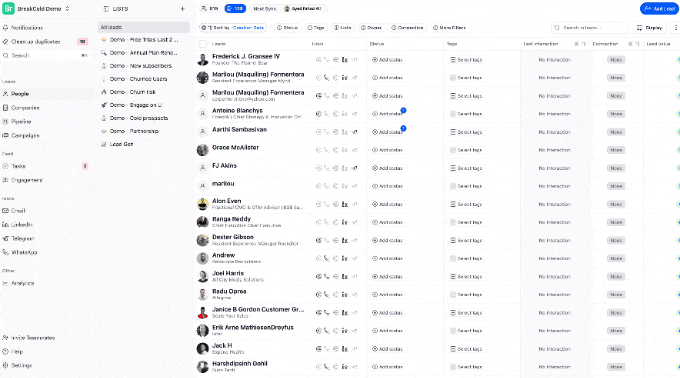Open Frederick J. Gransee IV's avatar photo
Image resolution: width=680 pixels, height=378 pixels.
[x=203, y=59]
